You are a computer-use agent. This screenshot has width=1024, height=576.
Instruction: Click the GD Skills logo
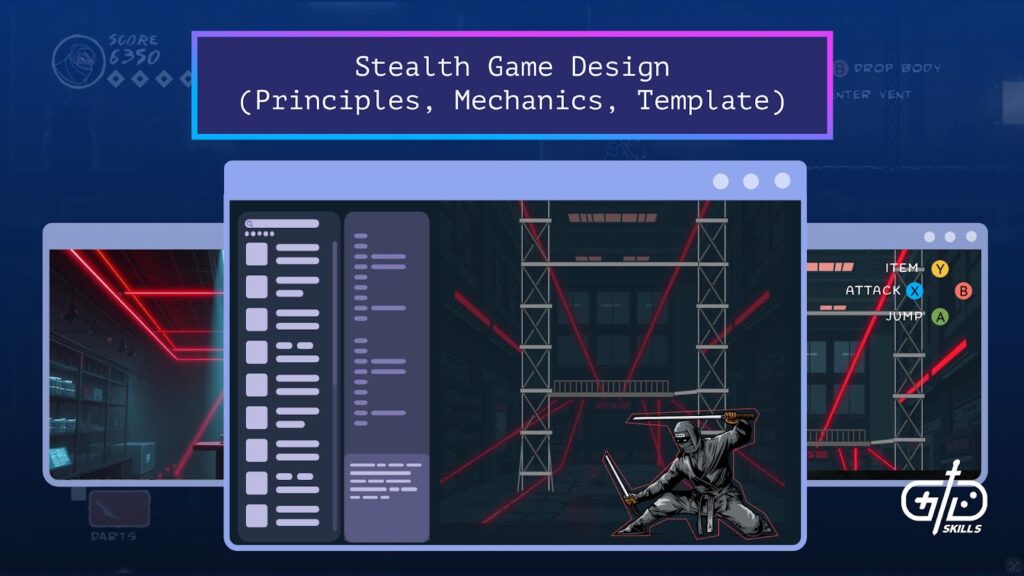point(943,503)
